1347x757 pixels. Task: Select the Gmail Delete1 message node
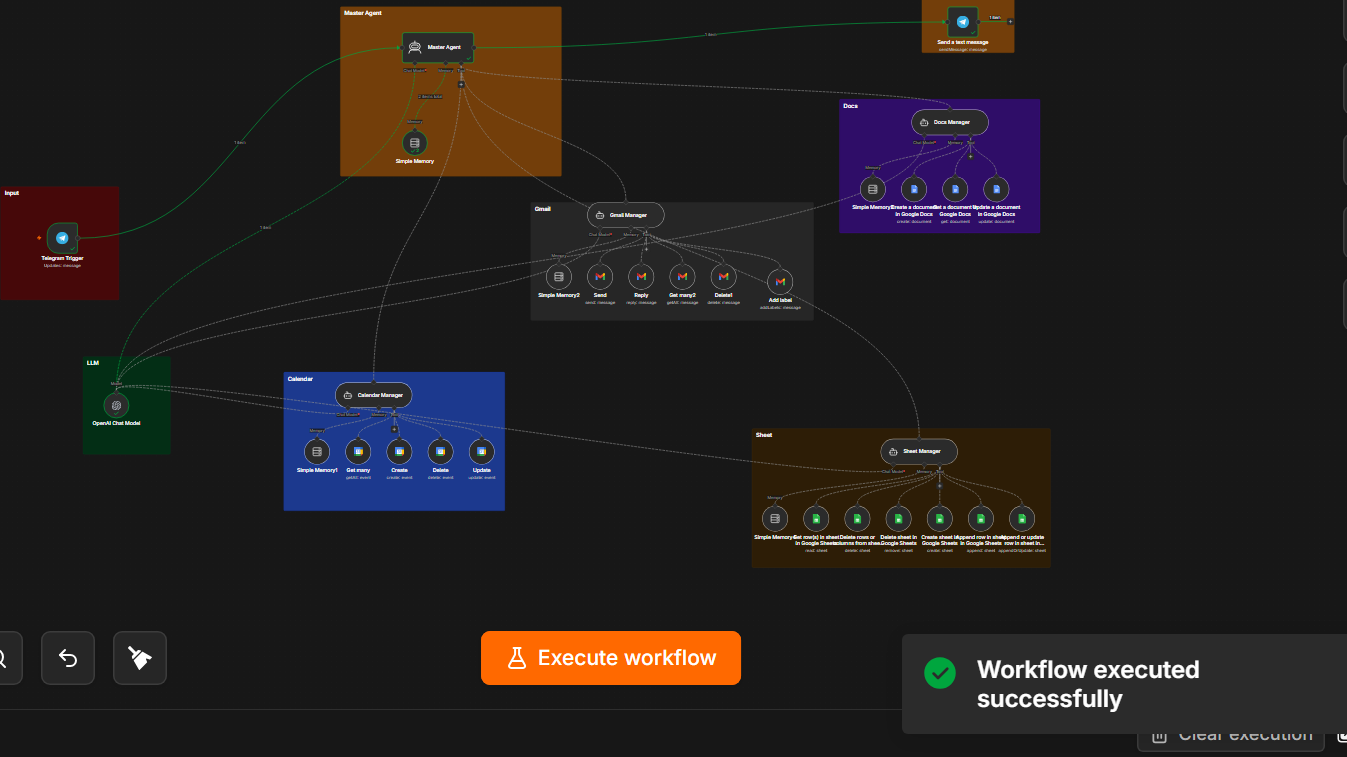pyautogui.click(x=723, y=276)
